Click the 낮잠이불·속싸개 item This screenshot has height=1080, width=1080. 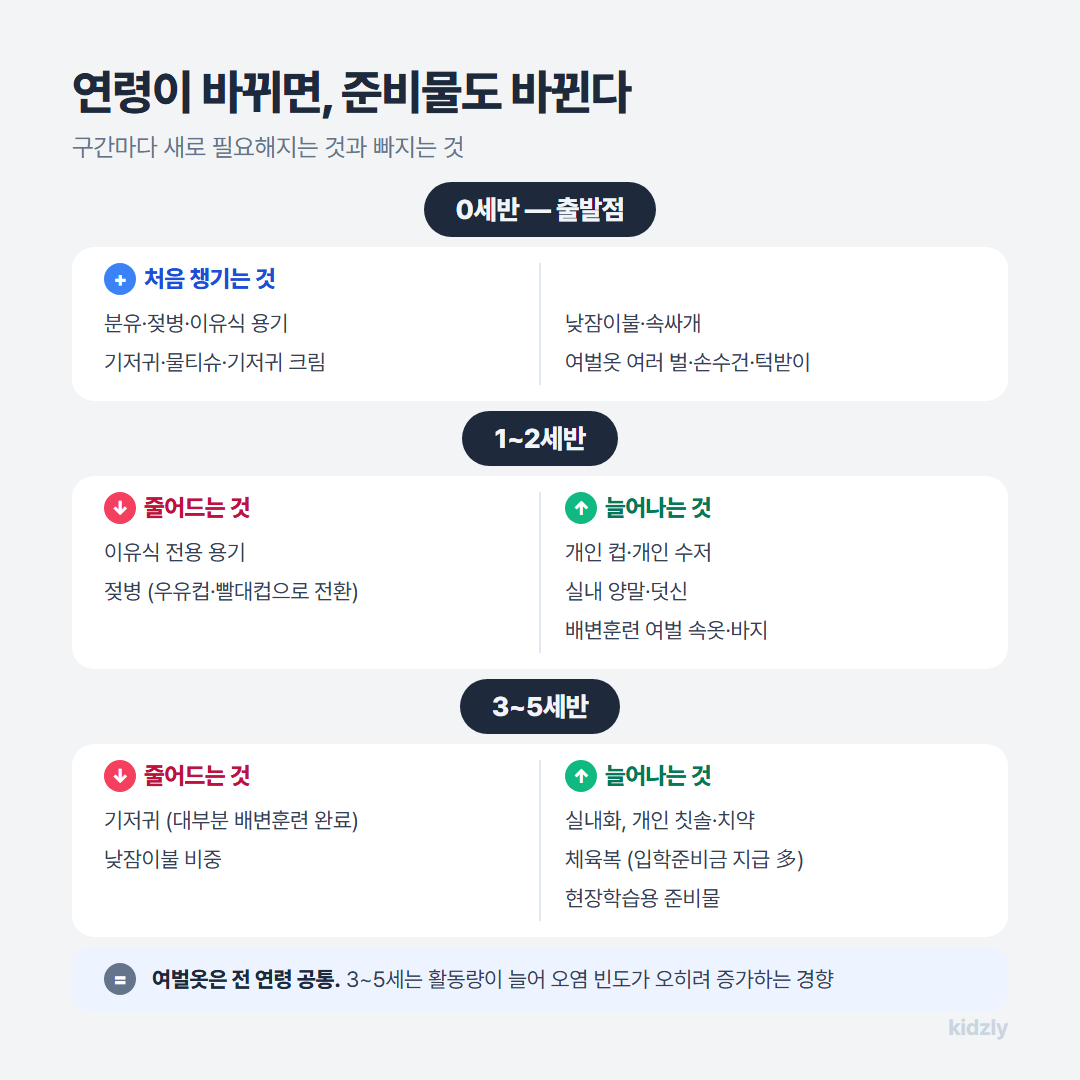632,323
